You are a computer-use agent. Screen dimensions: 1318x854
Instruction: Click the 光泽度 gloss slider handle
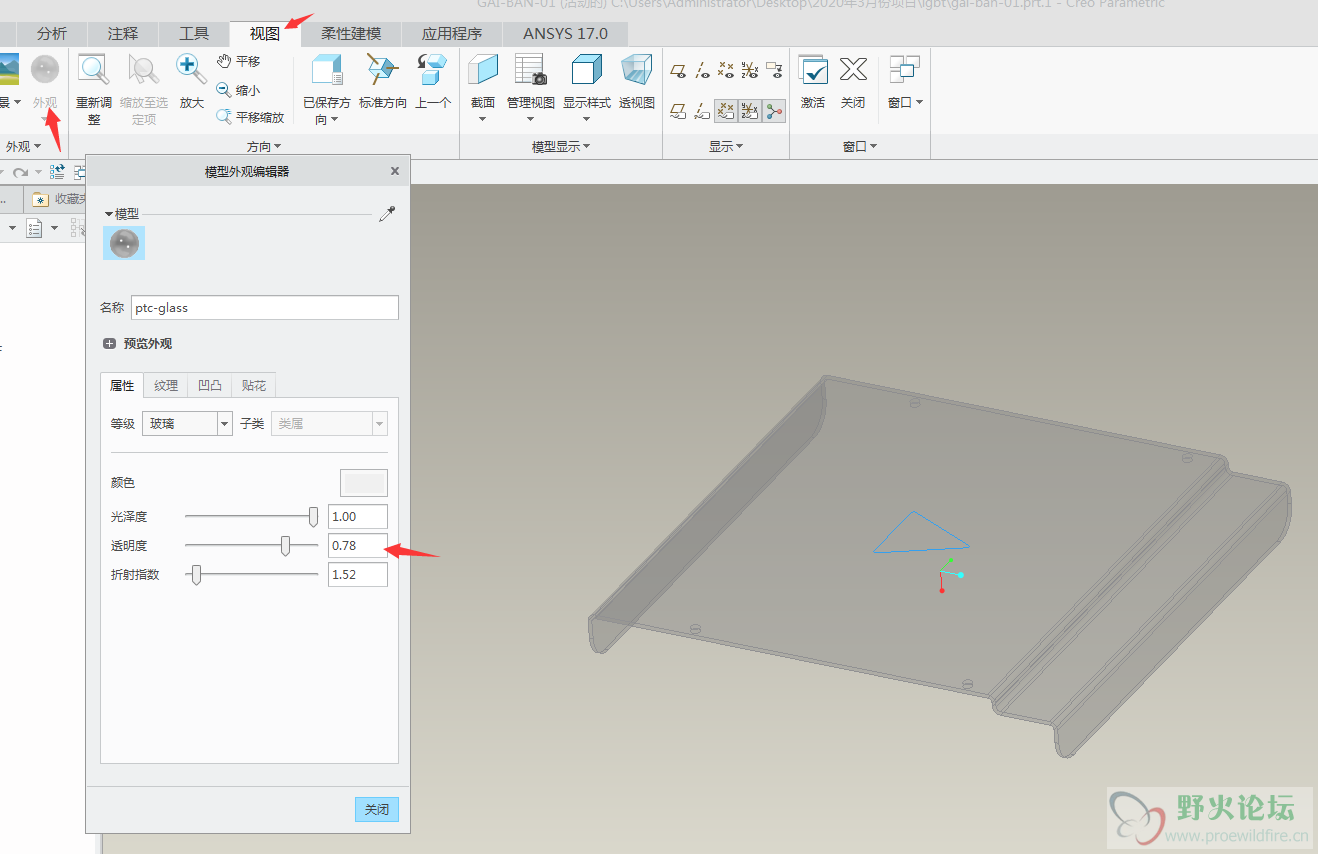coord(313,516)
